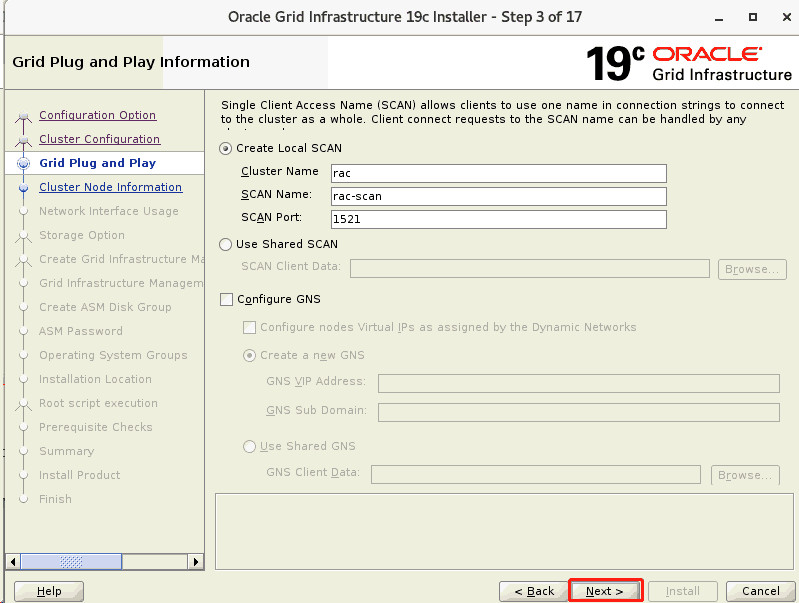799x603 pixels.
Task: Click Create Grid Infrastructure Ma… step label
Action: coord(121,259)
